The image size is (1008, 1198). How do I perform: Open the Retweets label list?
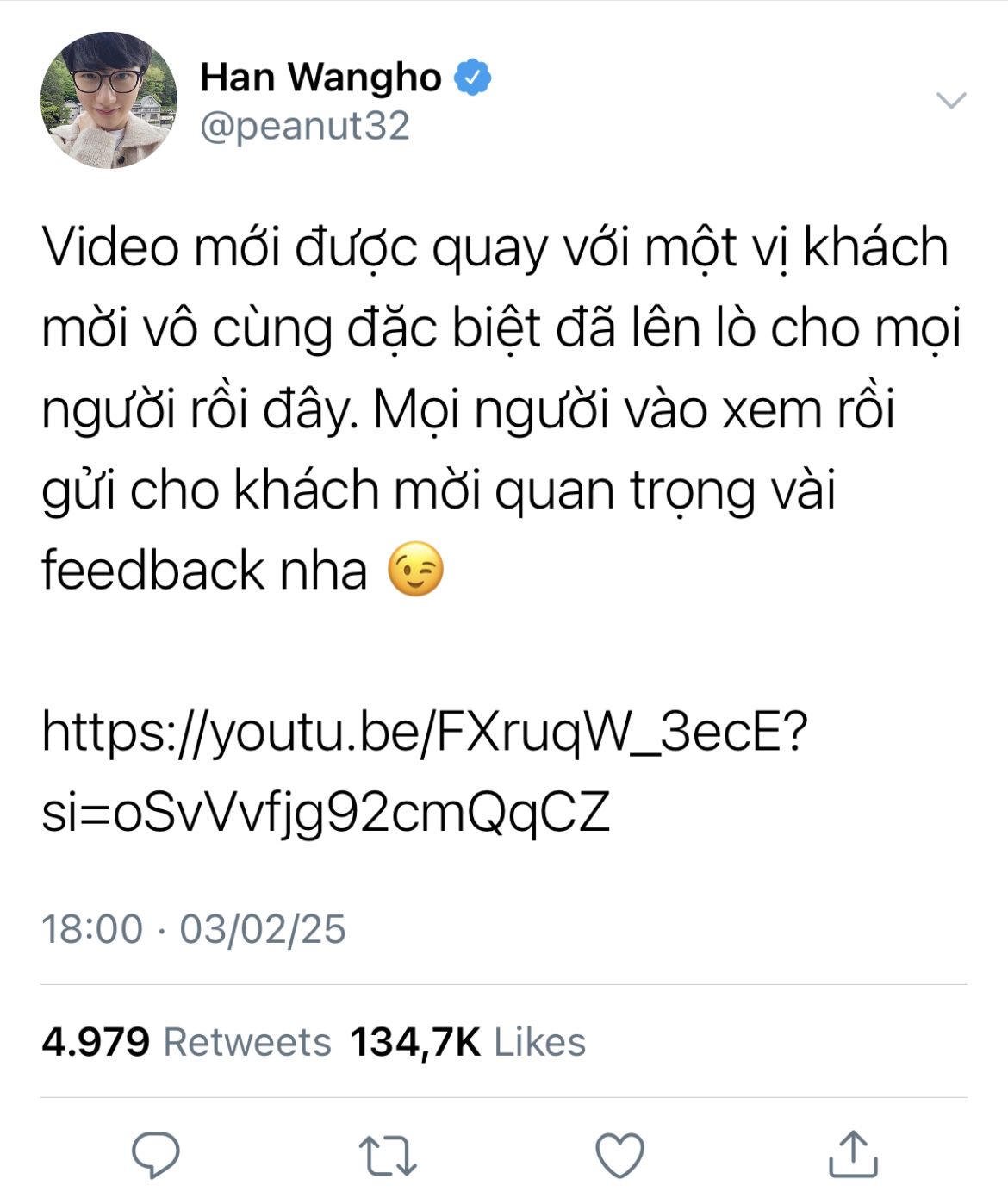click(247, 1042)
